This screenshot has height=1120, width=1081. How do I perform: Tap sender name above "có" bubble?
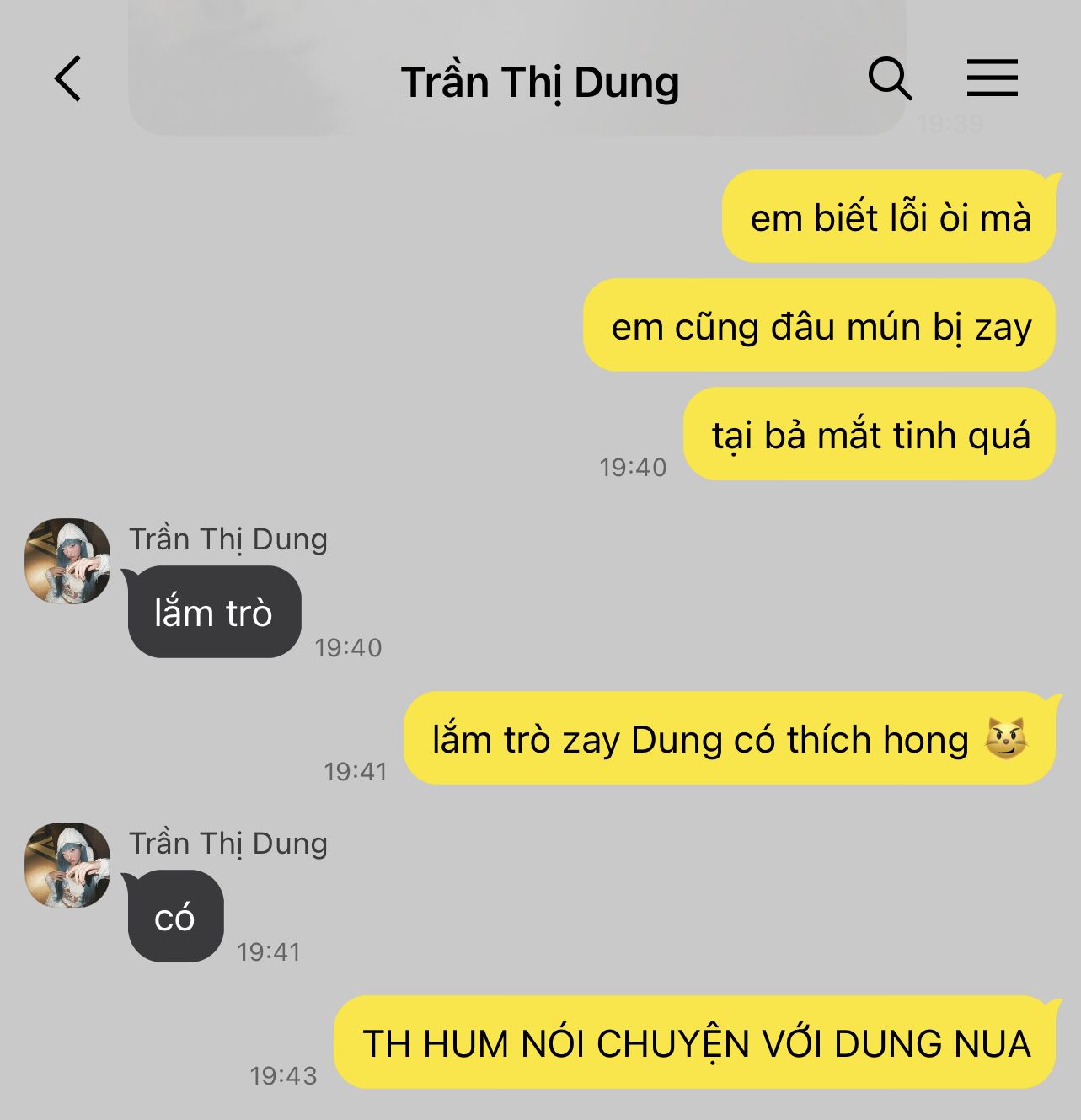tap(228, 844)
